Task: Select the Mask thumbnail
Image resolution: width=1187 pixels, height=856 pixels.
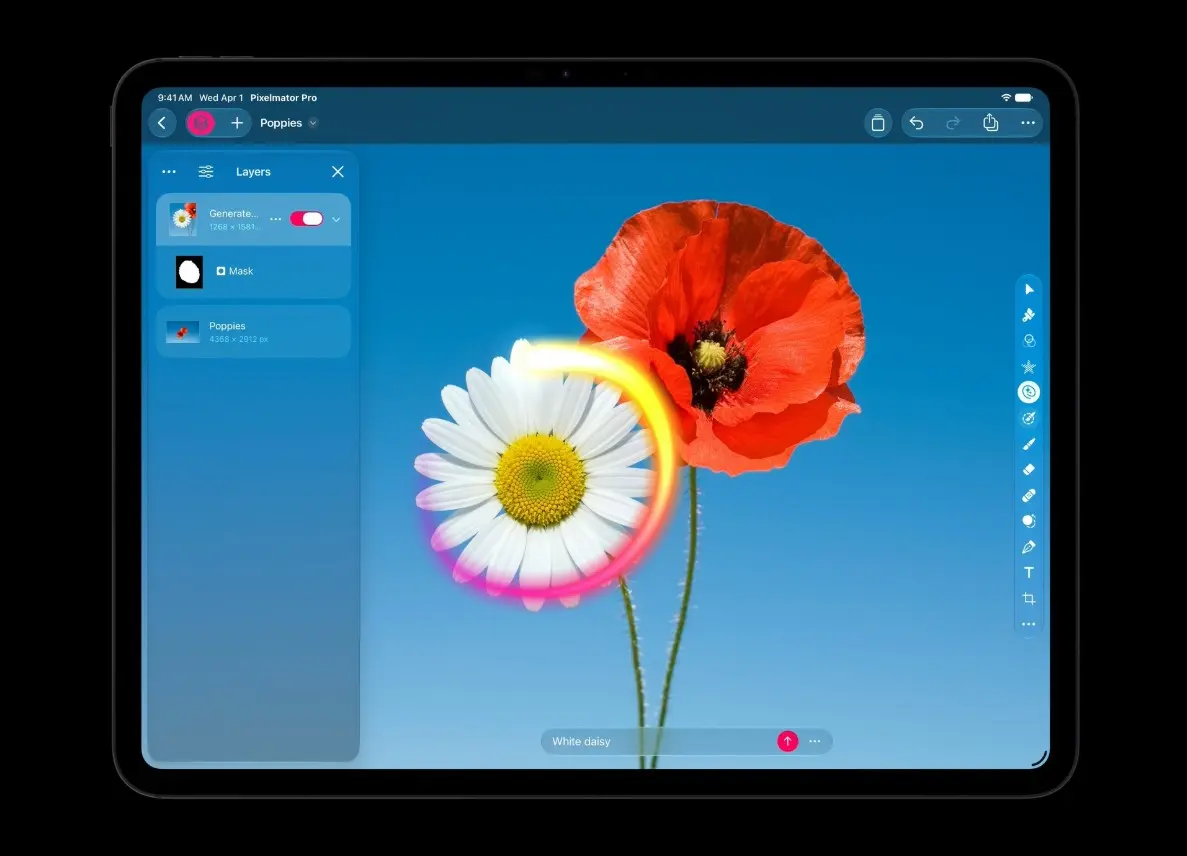Action: coord(189,272)
